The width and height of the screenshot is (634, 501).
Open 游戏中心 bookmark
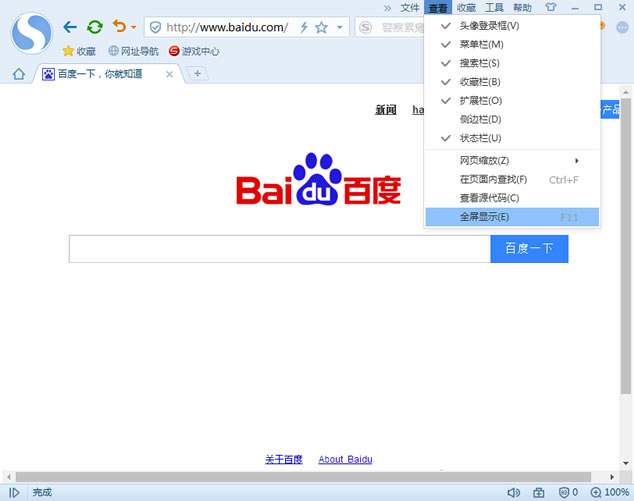(194, 51)
